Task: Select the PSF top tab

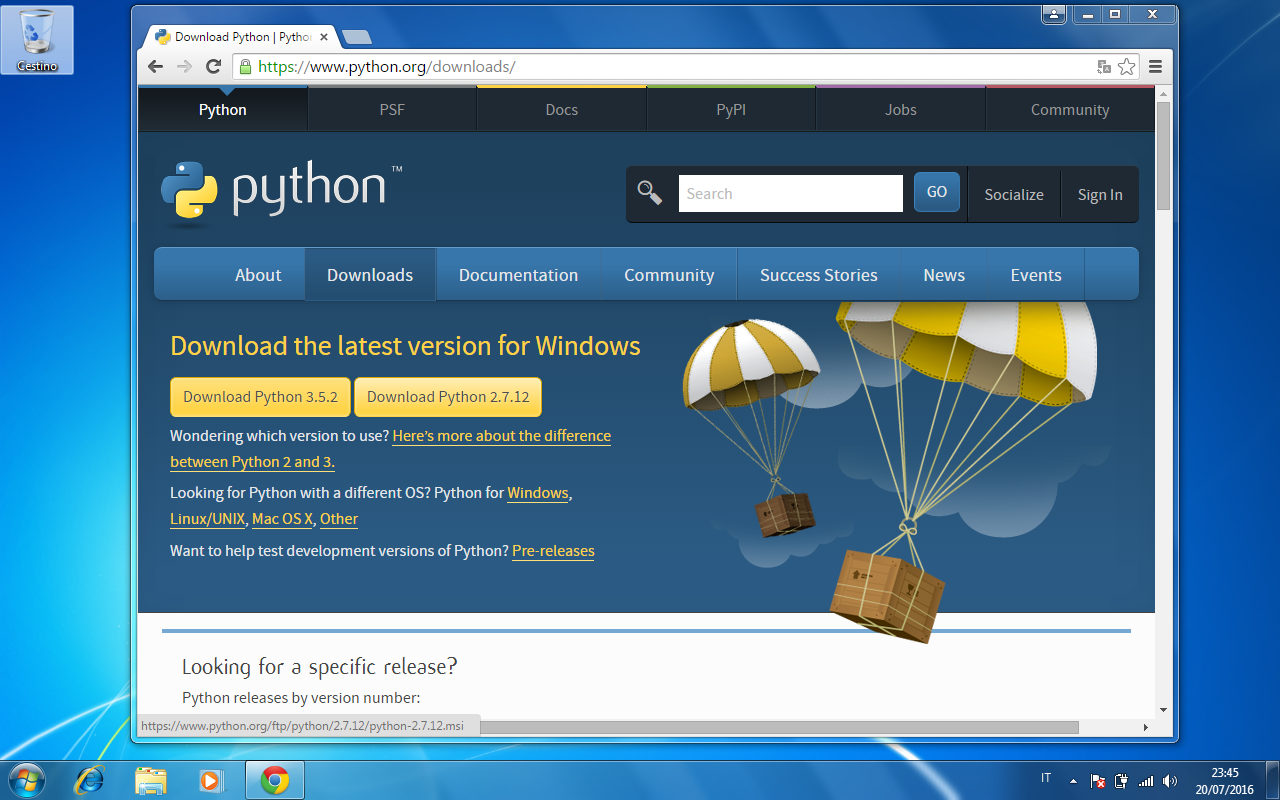Action: tap(392, 110)
